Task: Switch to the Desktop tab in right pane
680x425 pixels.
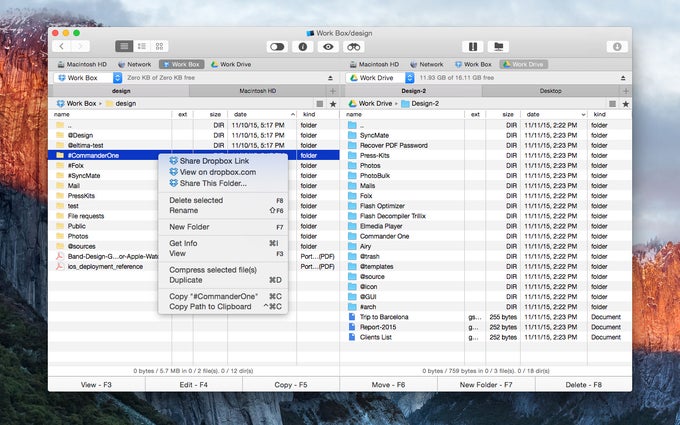Action: (x=550, y=91)
